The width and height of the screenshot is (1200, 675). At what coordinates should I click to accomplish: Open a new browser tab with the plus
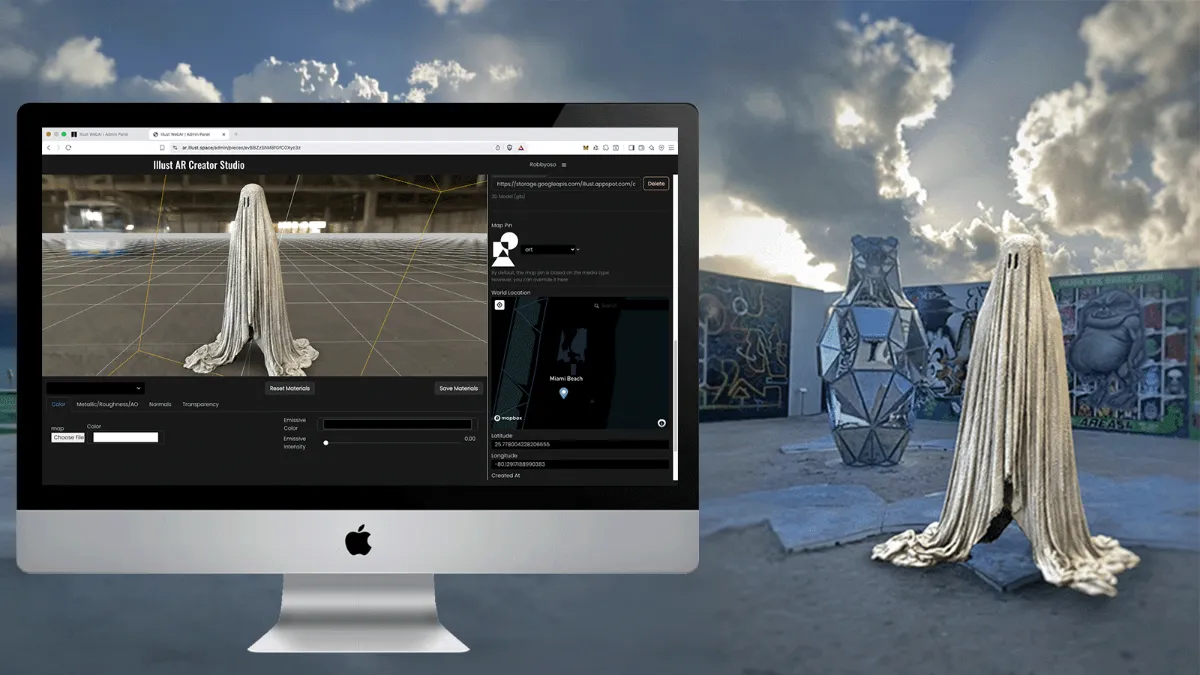click(235, 134)
